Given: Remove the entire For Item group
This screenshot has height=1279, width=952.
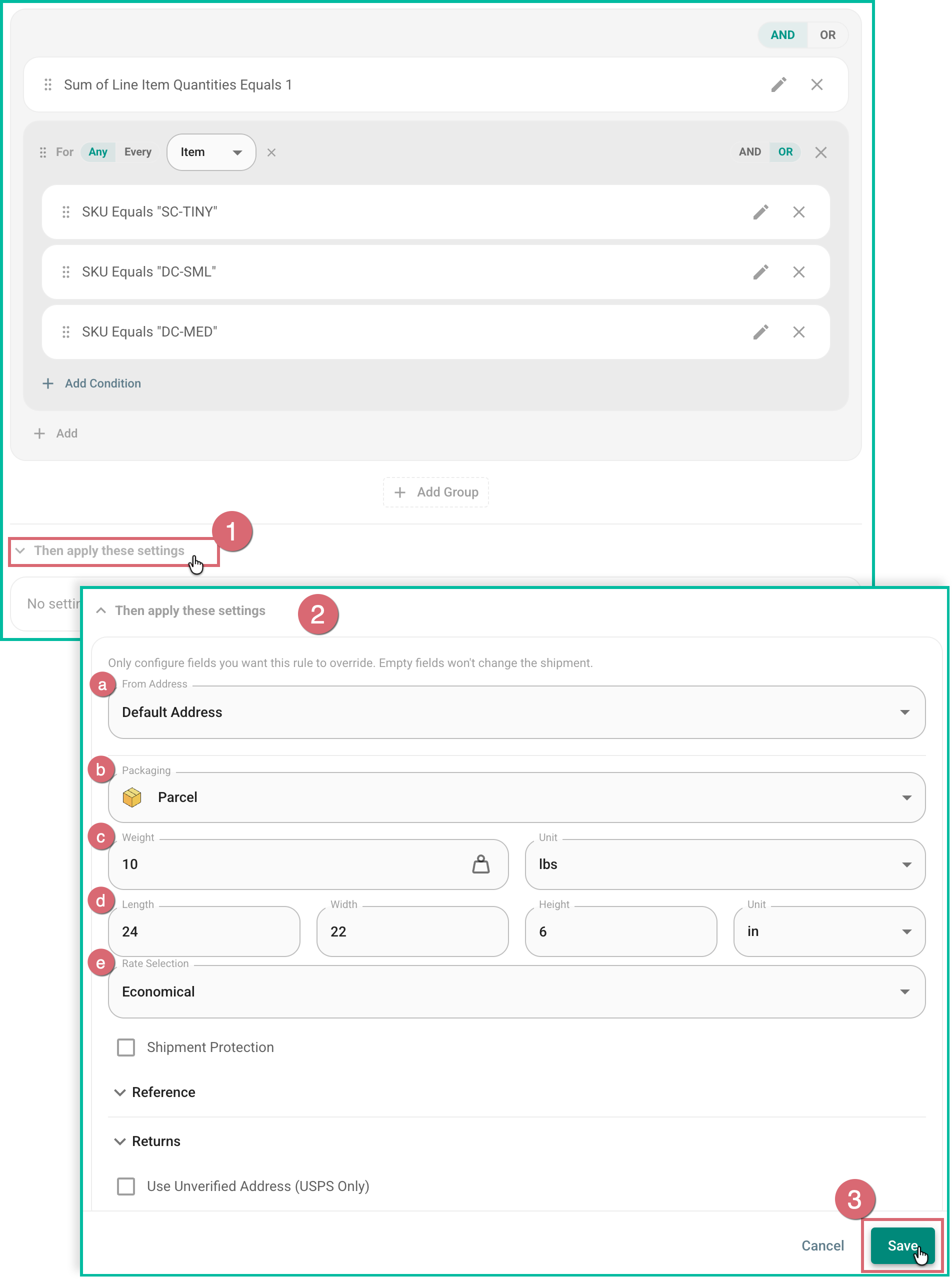Looking at the screenshot, I should (x=820, y=152).
